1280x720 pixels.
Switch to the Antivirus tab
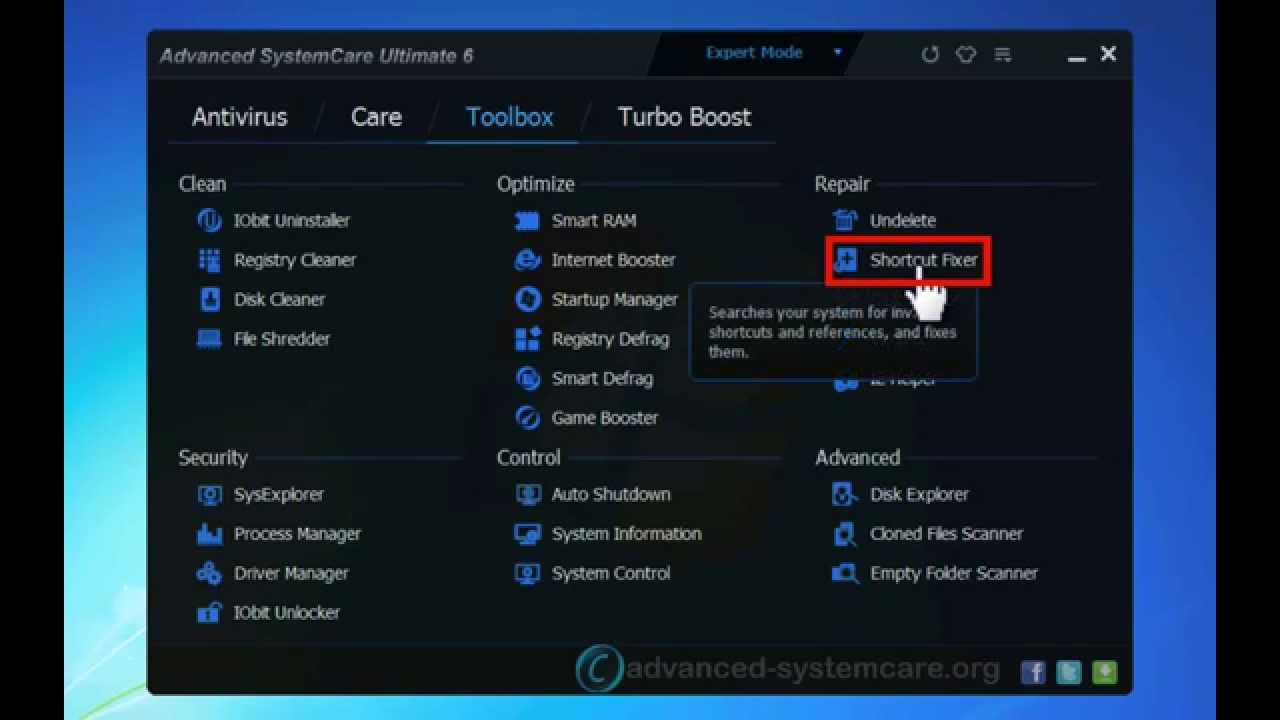coord(240,117)
